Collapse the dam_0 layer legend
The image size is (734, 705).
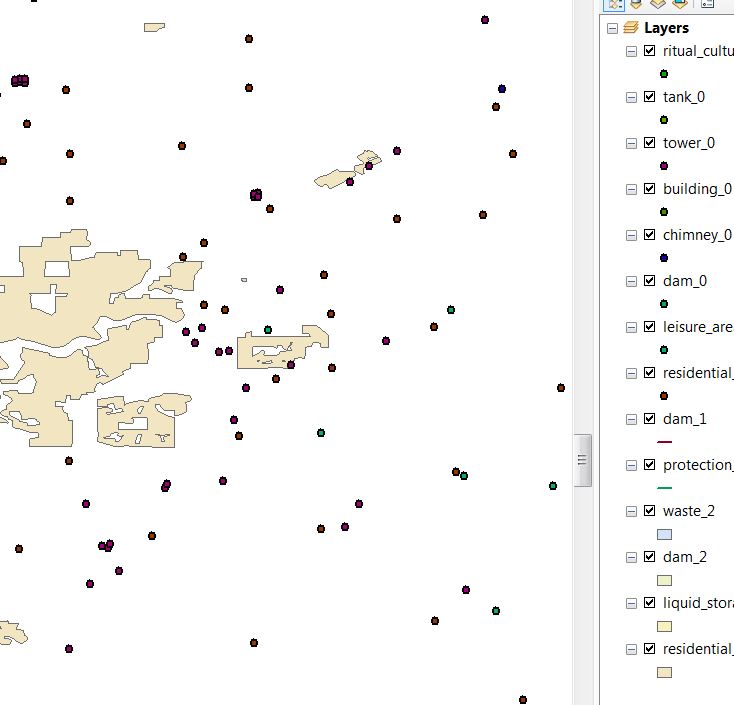(631, 281)
